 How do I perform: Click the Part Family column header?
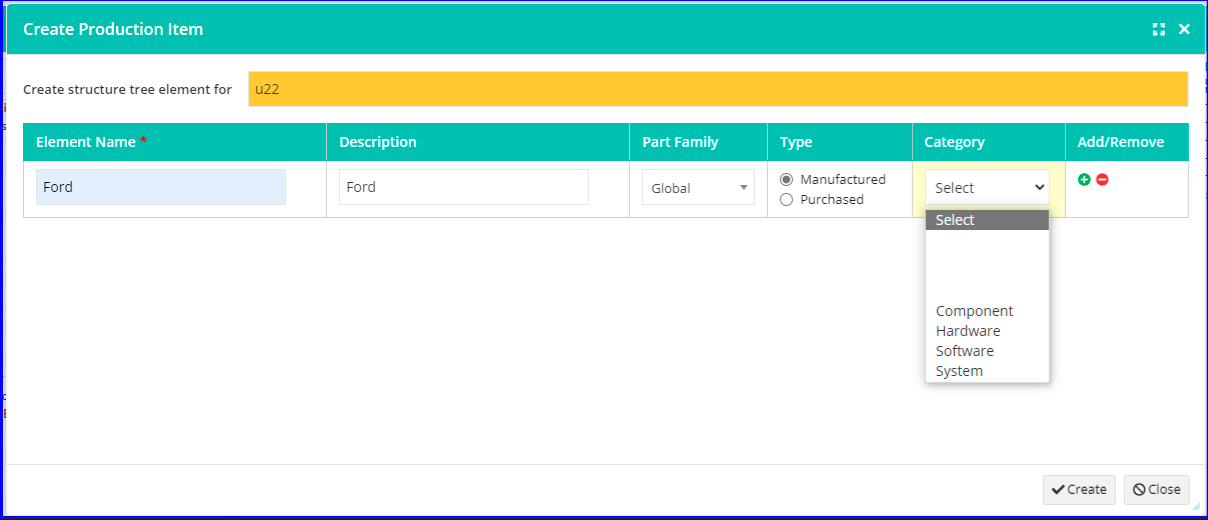(x=698, y=142)
